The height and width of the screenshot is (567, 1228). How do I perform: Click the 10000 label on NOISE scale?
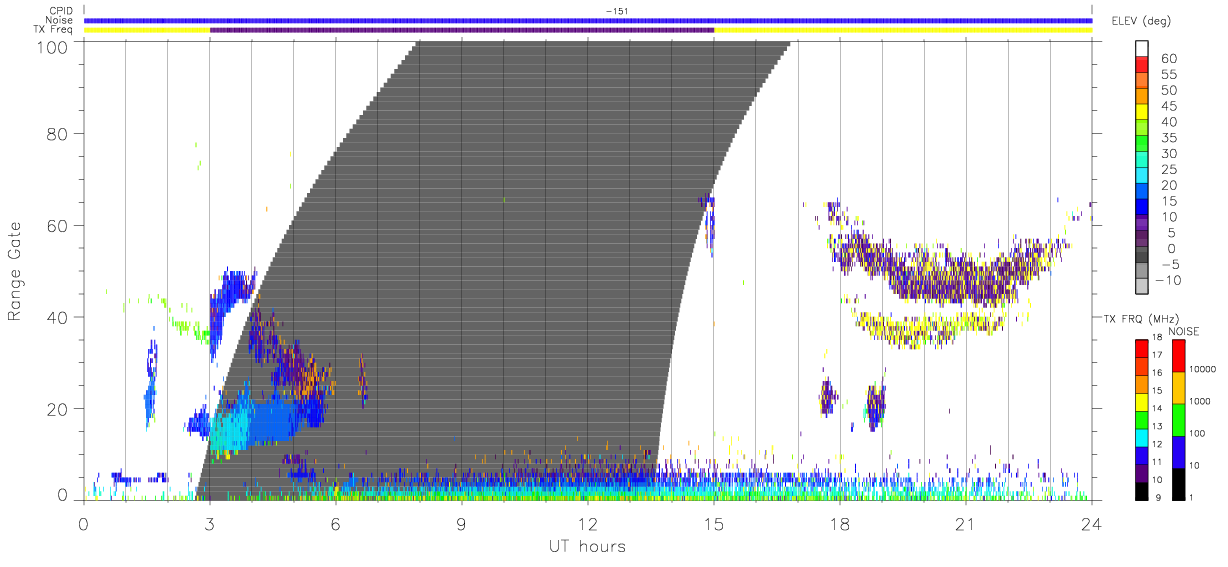tap(1203, 370)
